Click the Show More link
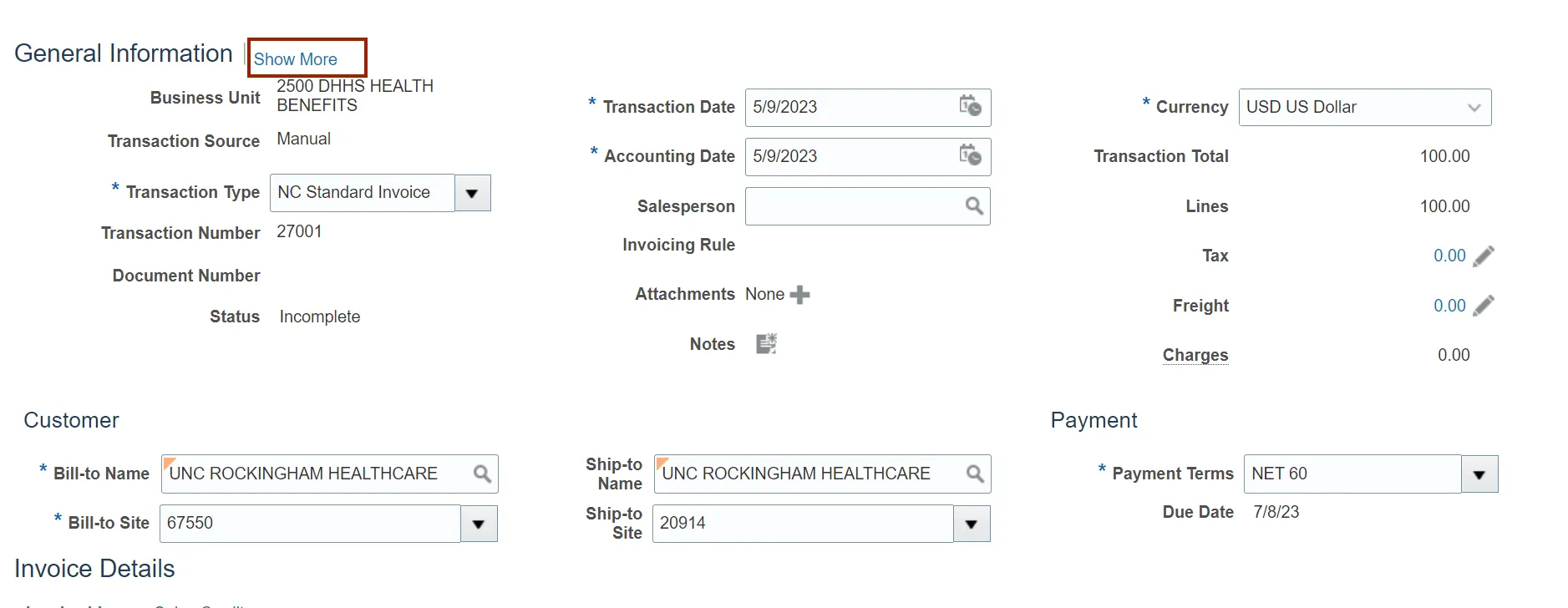Image resolution: width=1568 pixels, height=608 pixels. tap(296, 59)
